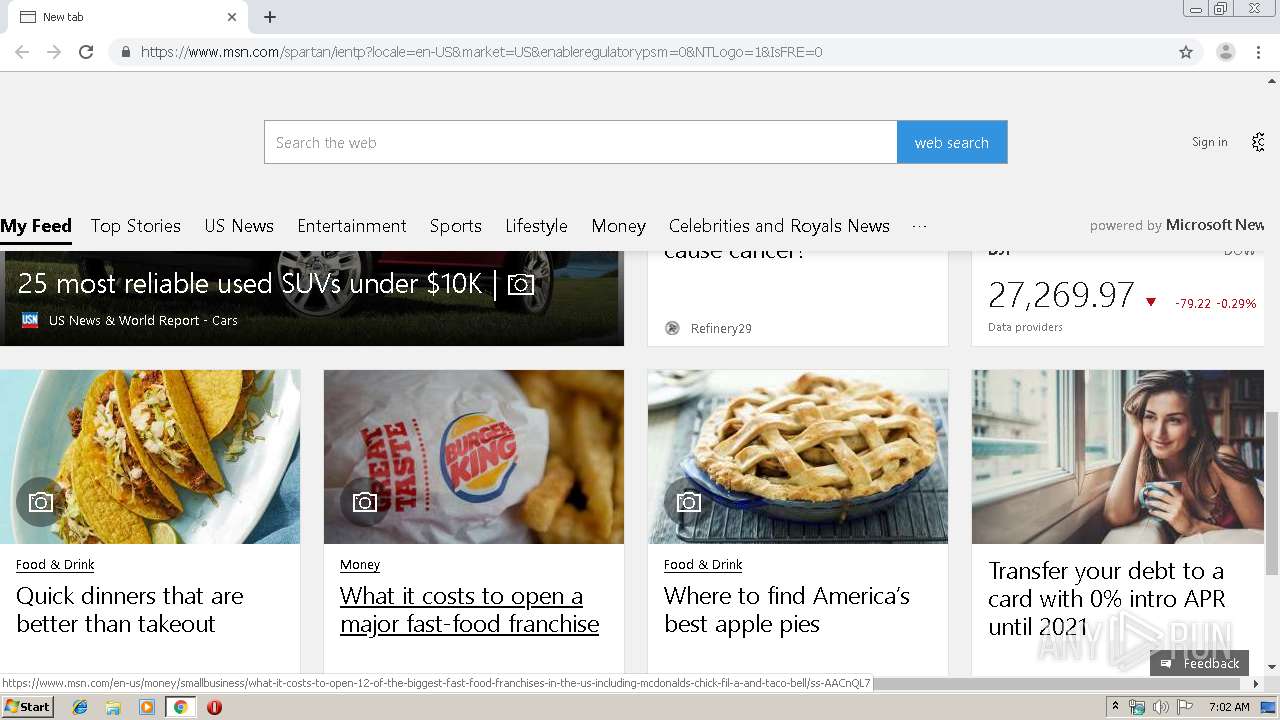Click the taskbar clock 7:02 AM

click(1229, 707)
